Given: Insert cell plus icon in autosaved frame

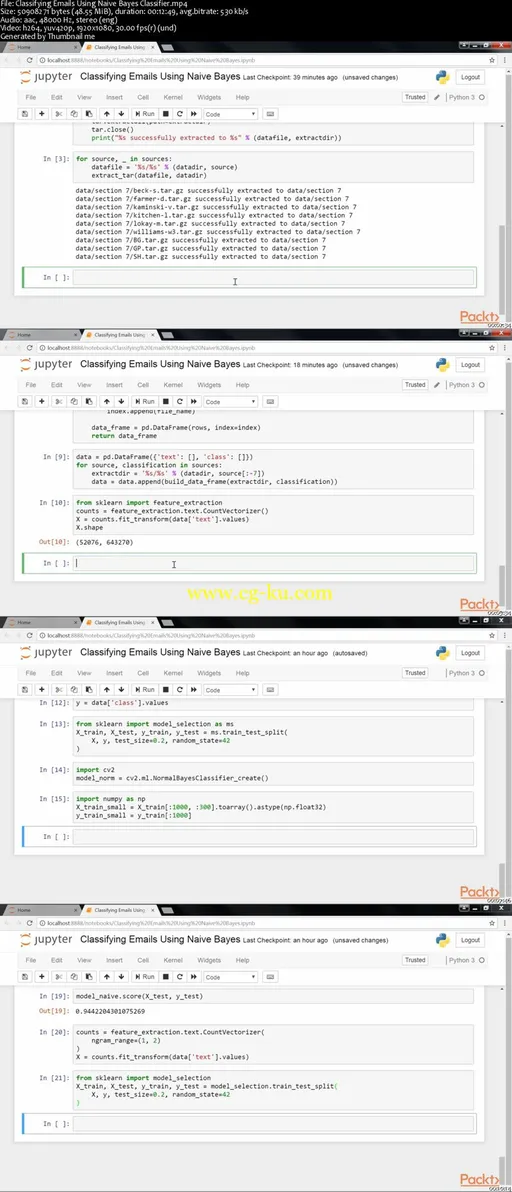Looking at the screenshot, I should (x=42, y=690).
